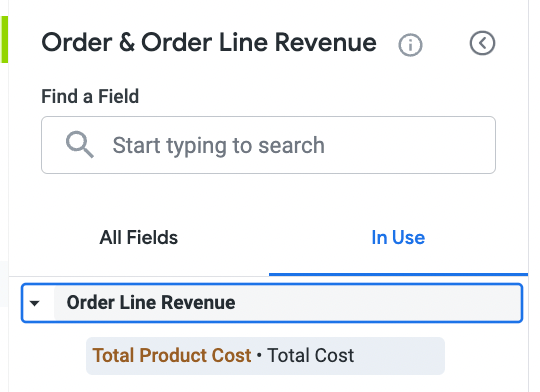
Task: Focus the Start typing to search field
Action: pos(268,145)
